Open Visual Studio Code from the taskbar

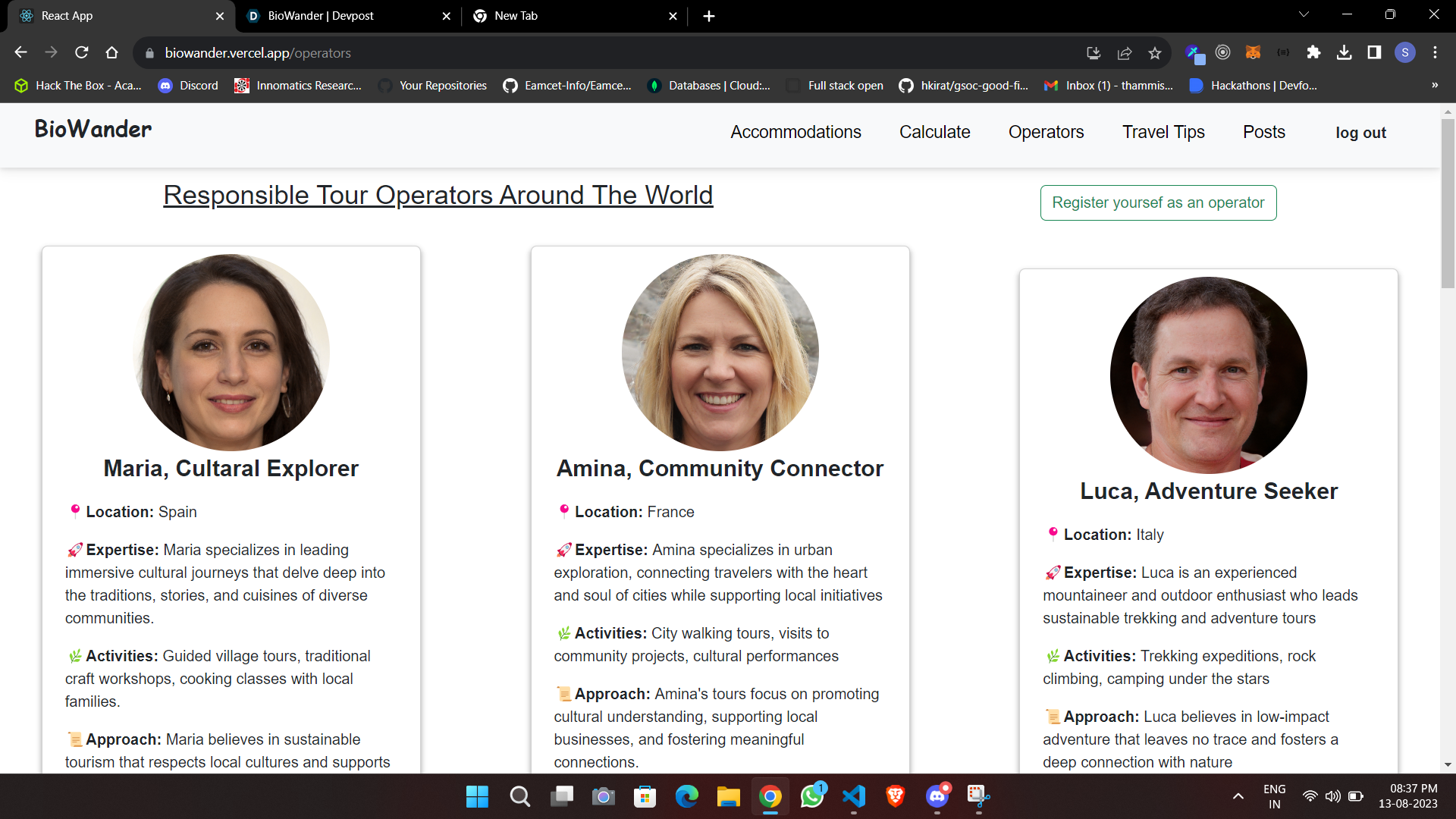[x=853, y=796]
